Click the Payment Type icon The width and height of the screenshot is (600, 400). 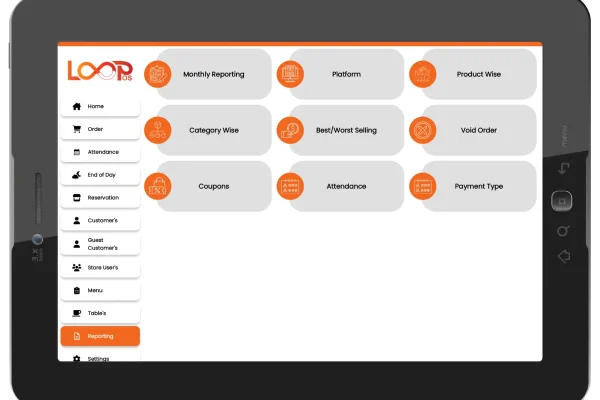(422, 186)
